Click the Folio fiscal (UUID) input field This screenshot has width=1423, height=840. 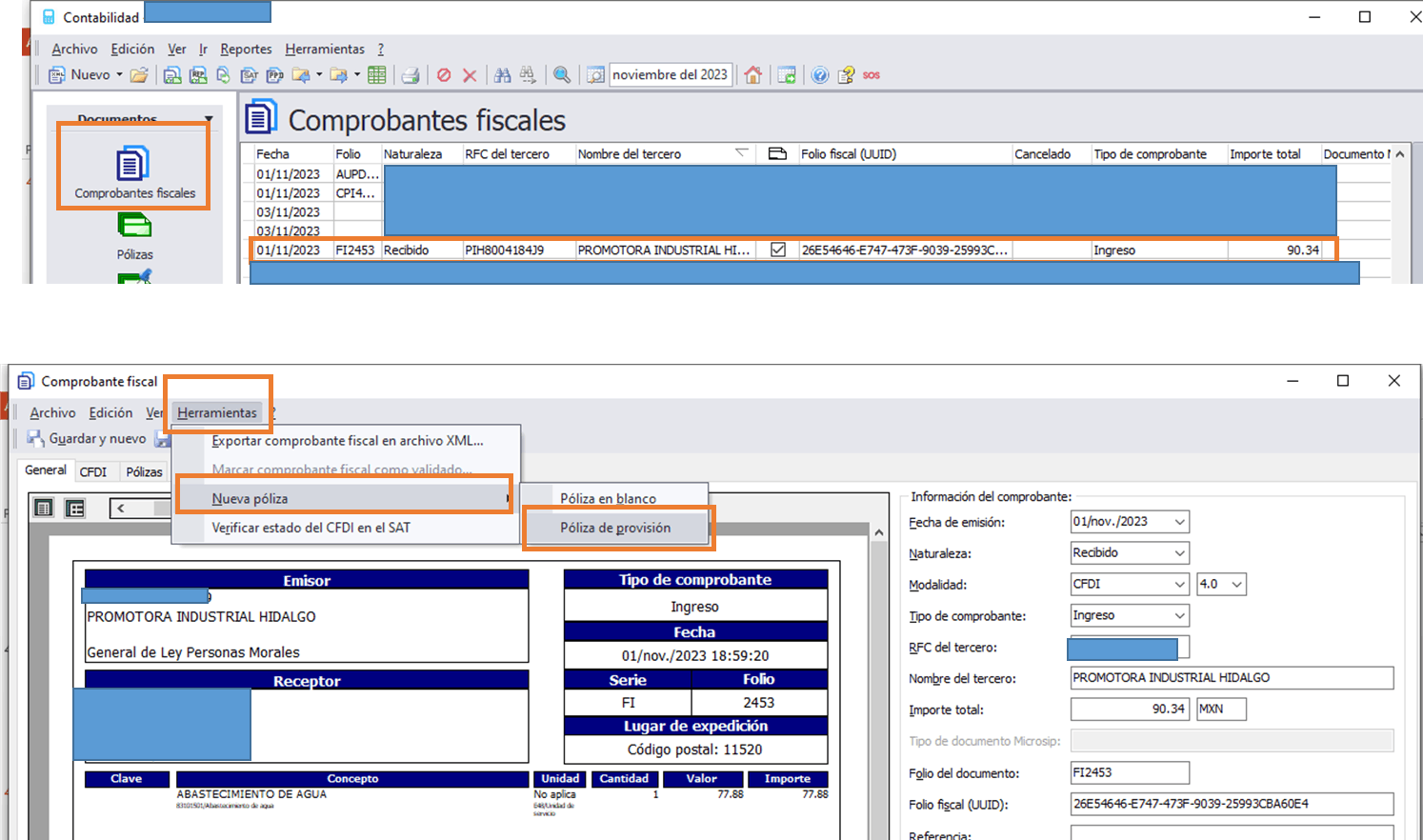tap(1232, 804)
